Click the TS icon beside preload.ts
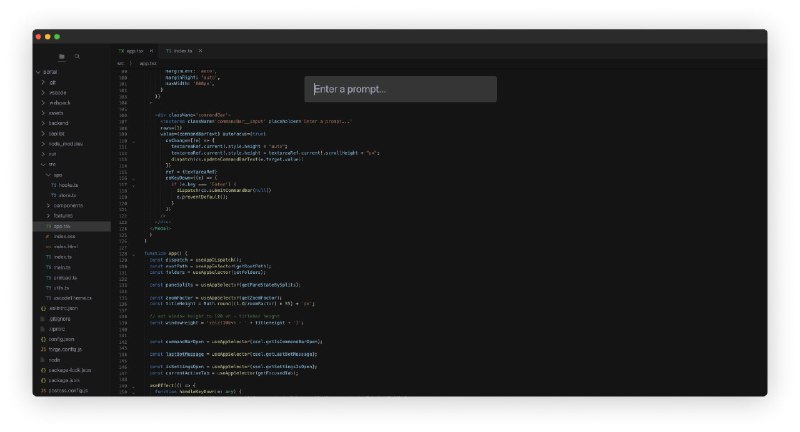 (47, 277)
